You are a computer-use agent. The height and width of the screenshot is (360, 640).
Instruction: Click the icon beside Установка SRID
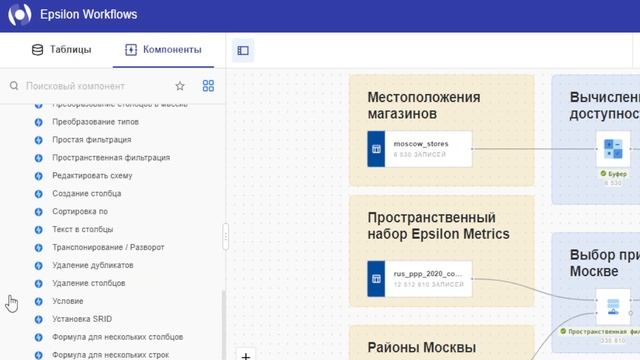click(x=38, y=320)
